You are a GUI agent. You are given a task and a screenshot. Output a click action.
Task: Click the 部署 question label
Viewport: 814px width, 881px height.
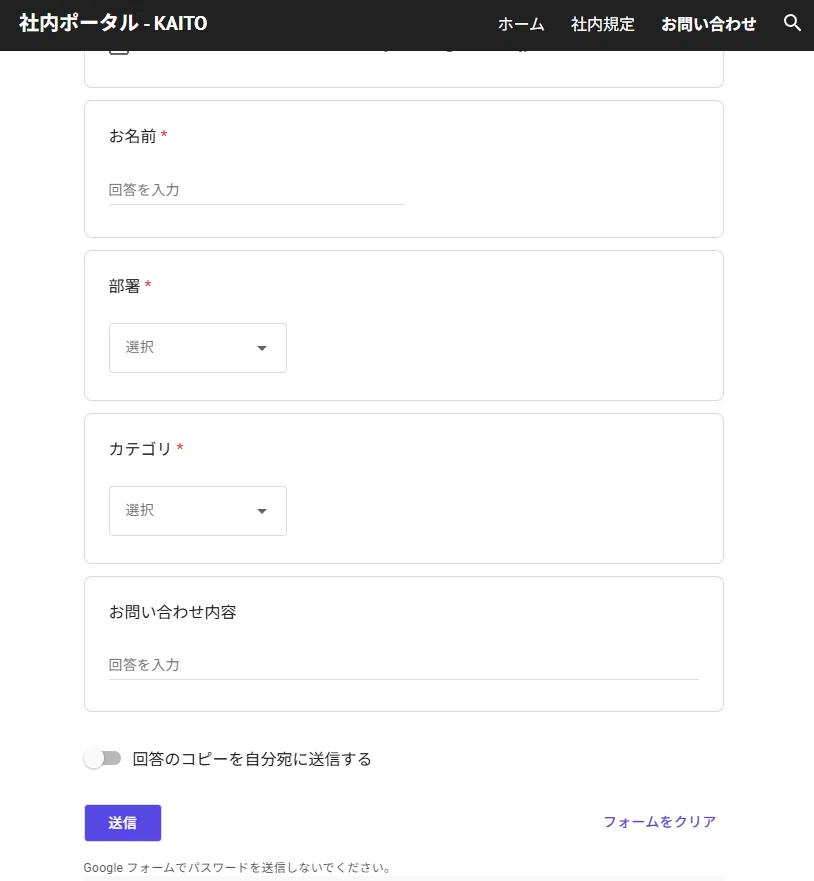(124, 286)
